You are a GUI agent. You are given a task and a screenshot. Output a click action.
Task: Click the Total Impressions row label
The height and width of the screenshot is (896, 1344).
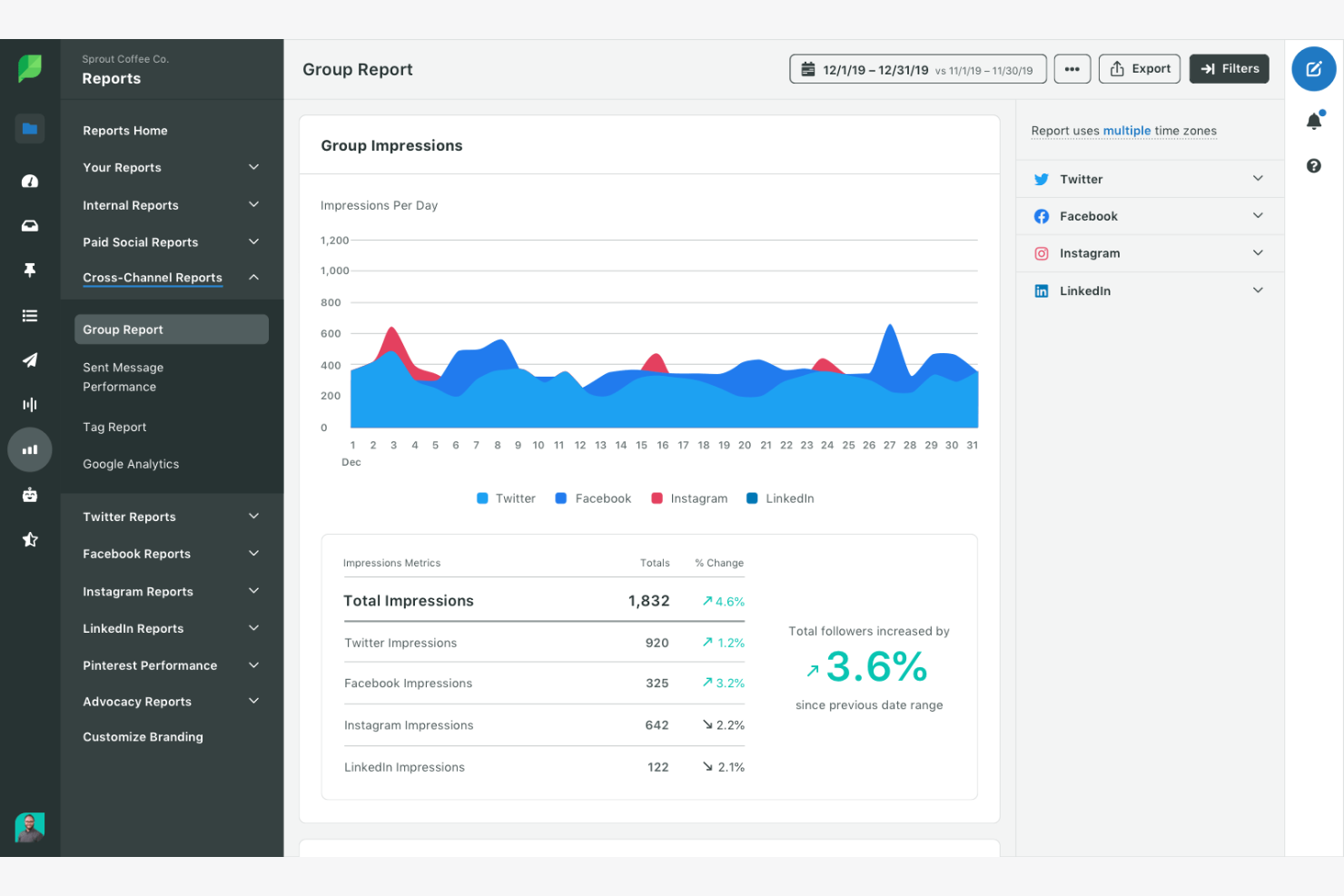coord(409,601)
